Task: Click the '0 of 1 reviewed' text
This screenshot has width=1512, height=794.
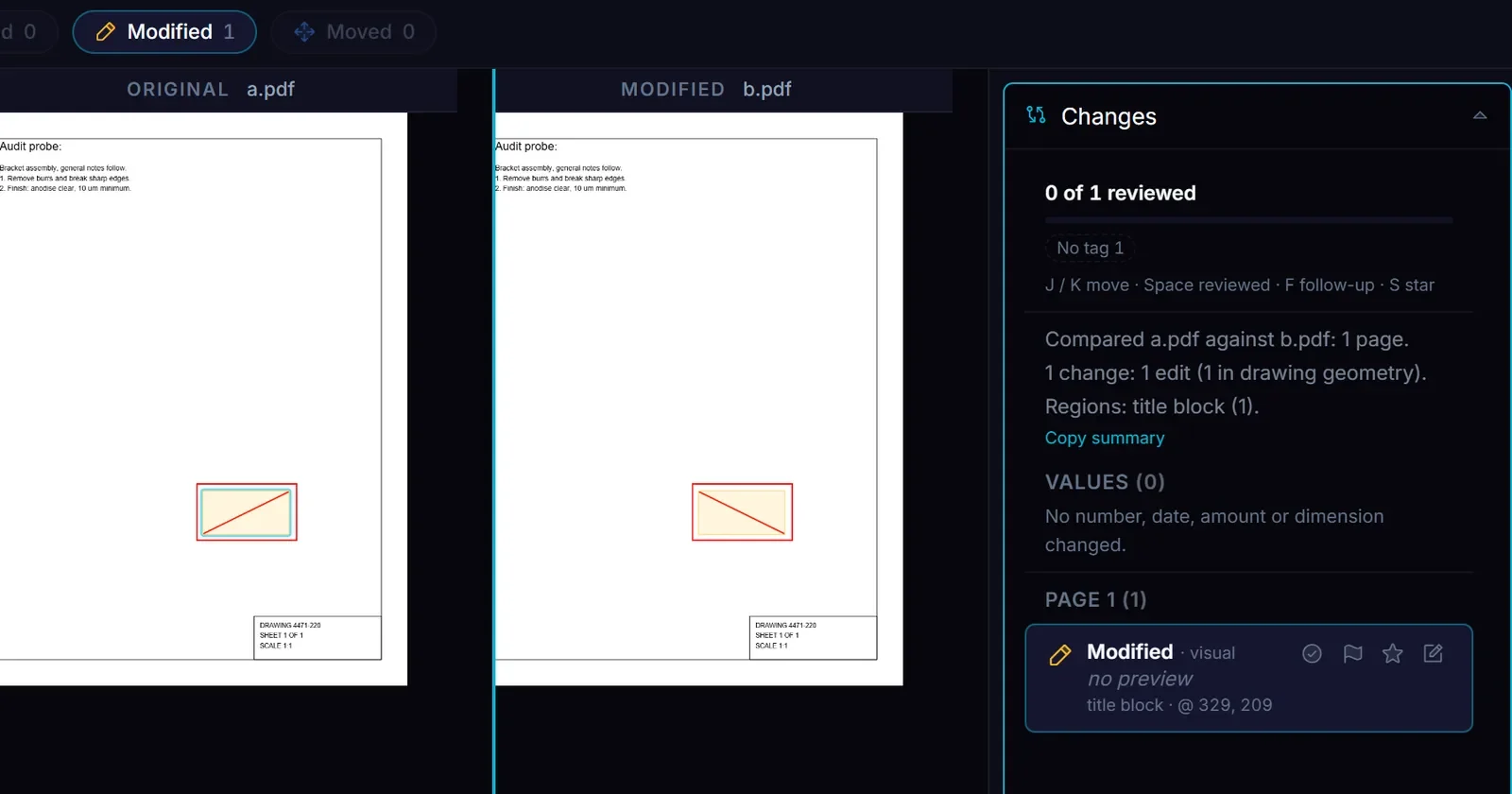Action: coord(1120,193)
